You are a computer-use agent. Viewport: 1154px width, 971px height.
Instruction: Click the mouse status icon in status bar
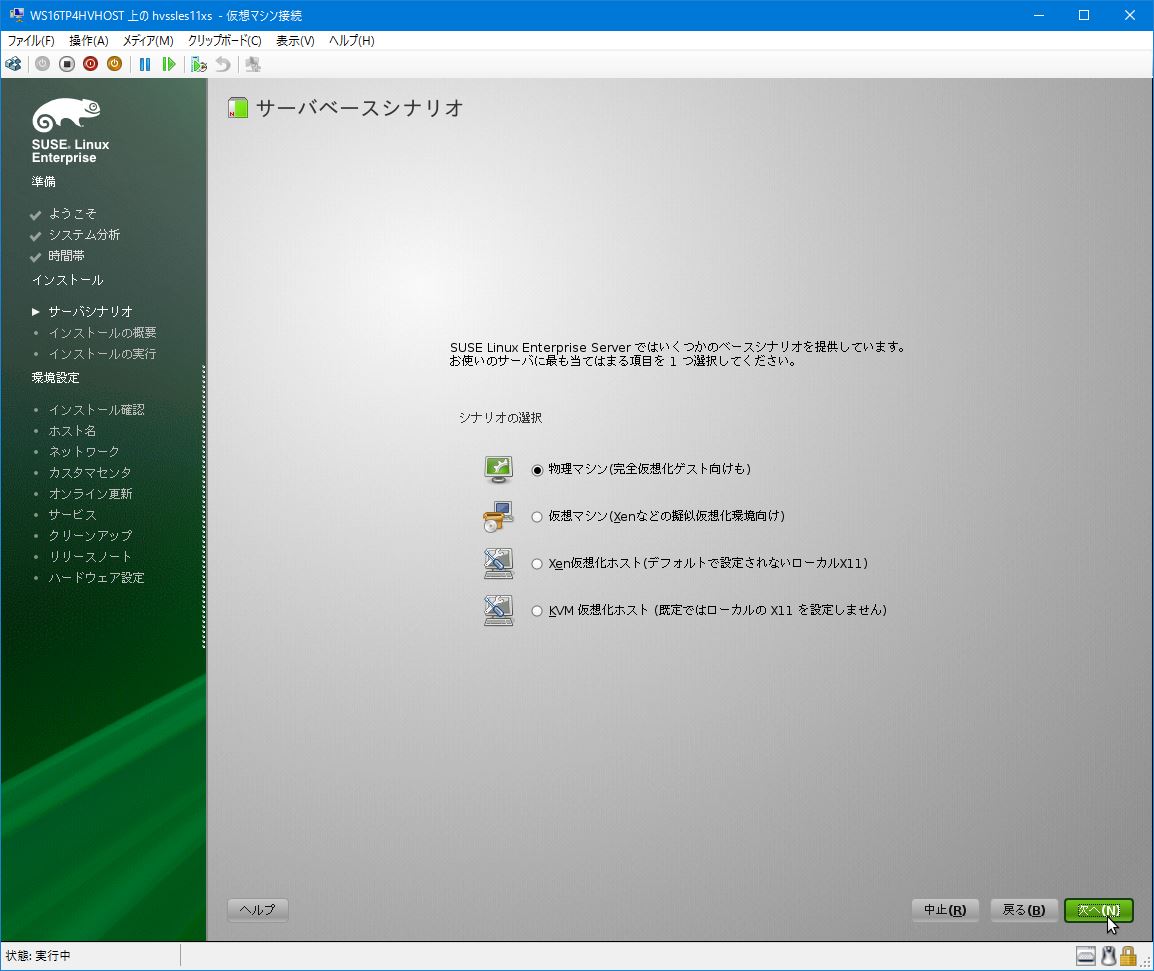1108,956
